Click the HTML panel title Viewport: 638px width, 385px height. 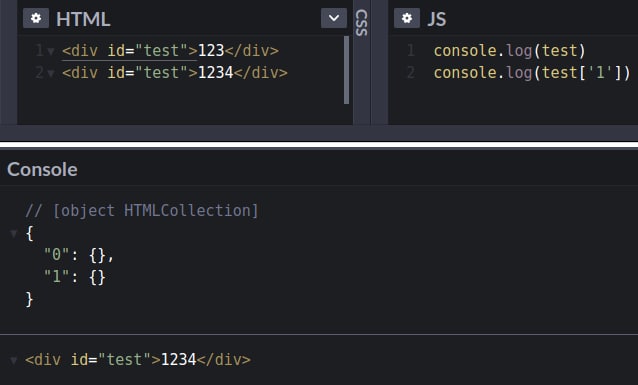(x=83, y=19)
